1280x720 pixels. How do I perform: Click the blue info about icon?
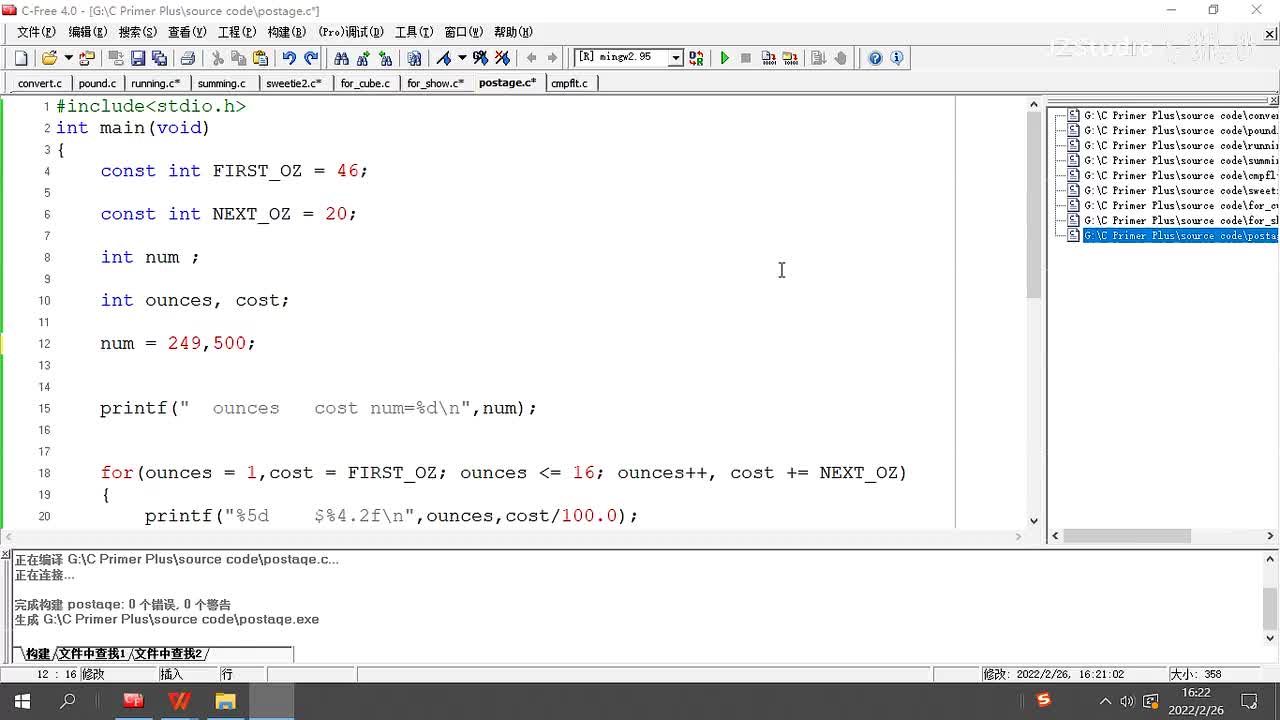tap(896, 58)
